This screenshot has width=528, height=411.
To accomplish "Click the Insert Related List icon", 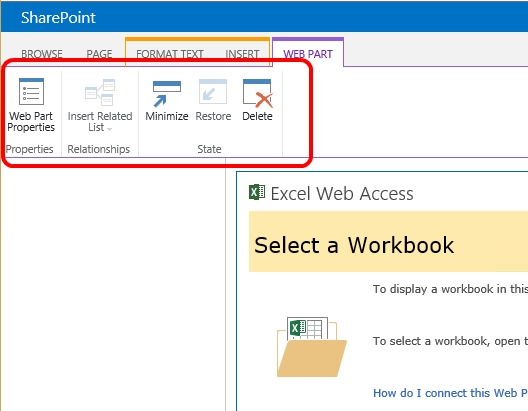I will (100, 92).
